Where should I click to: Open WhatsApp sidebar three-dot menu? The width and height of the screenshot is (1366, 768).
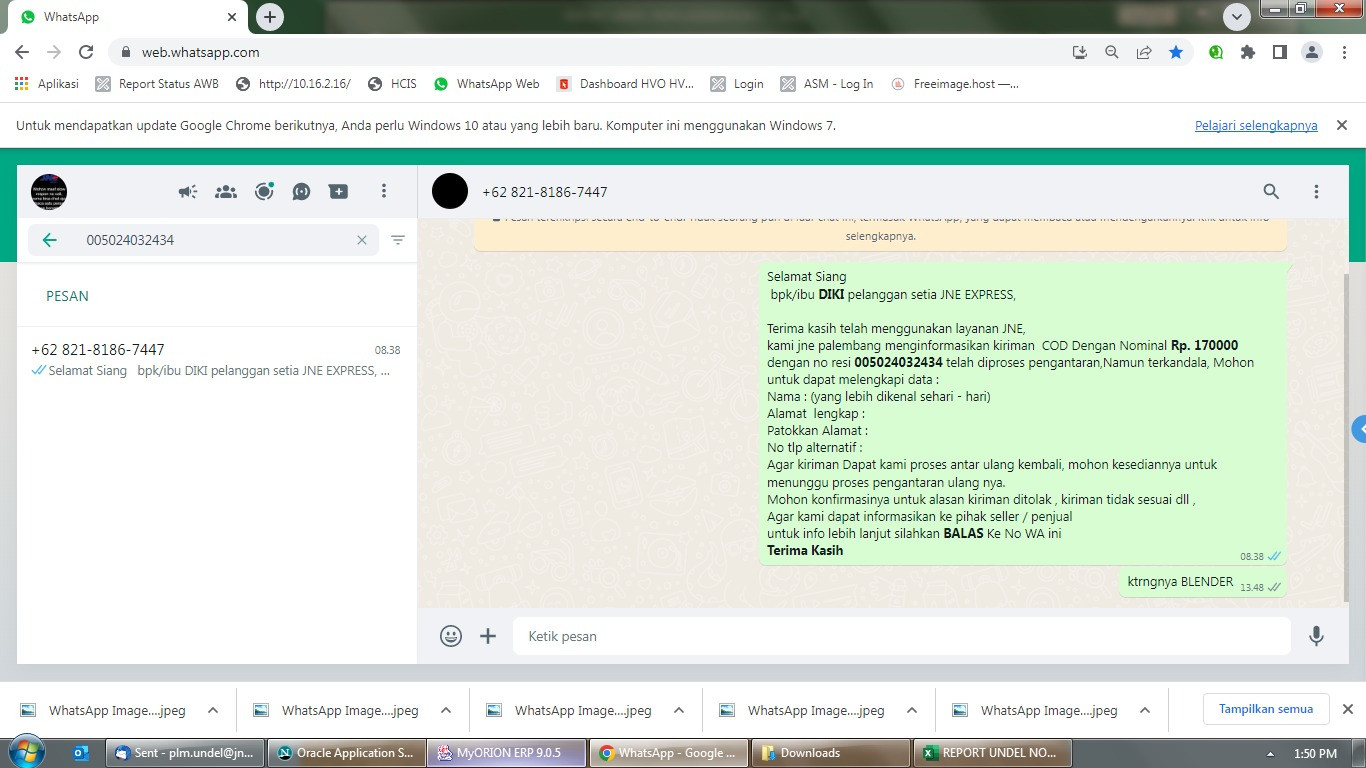[383, 191]
